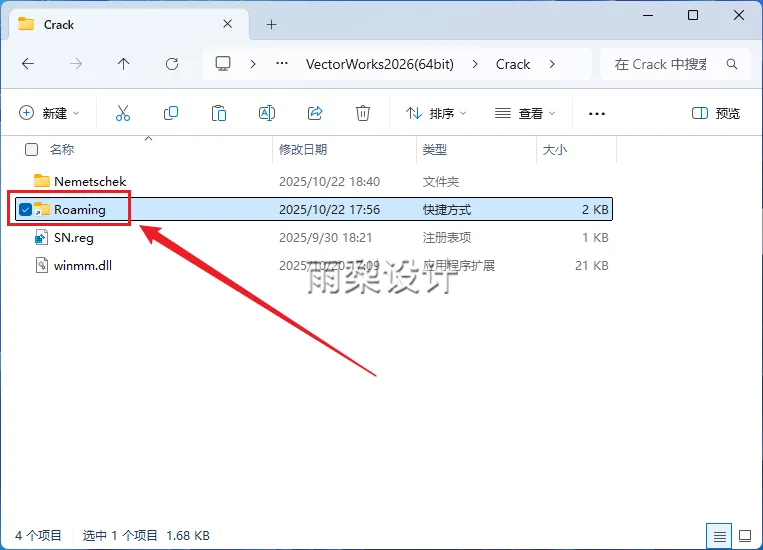
Task: Click the magnifier search icon
Action: pos(731,64)
